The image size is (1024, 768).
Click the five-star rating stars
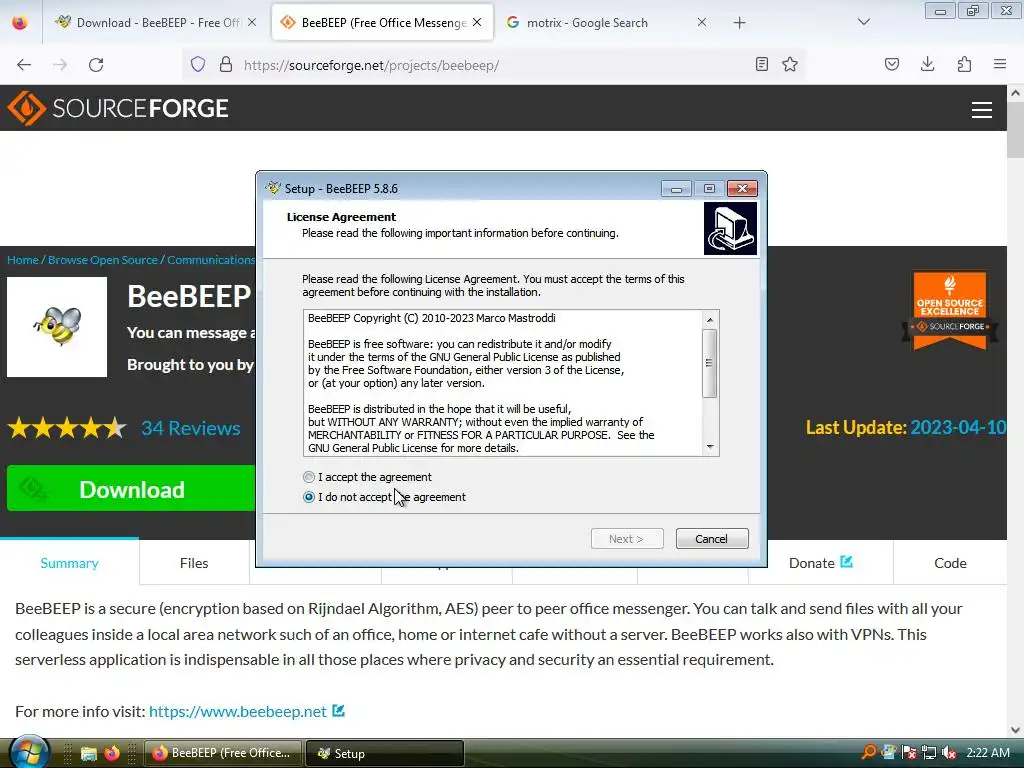click(67, 428)
